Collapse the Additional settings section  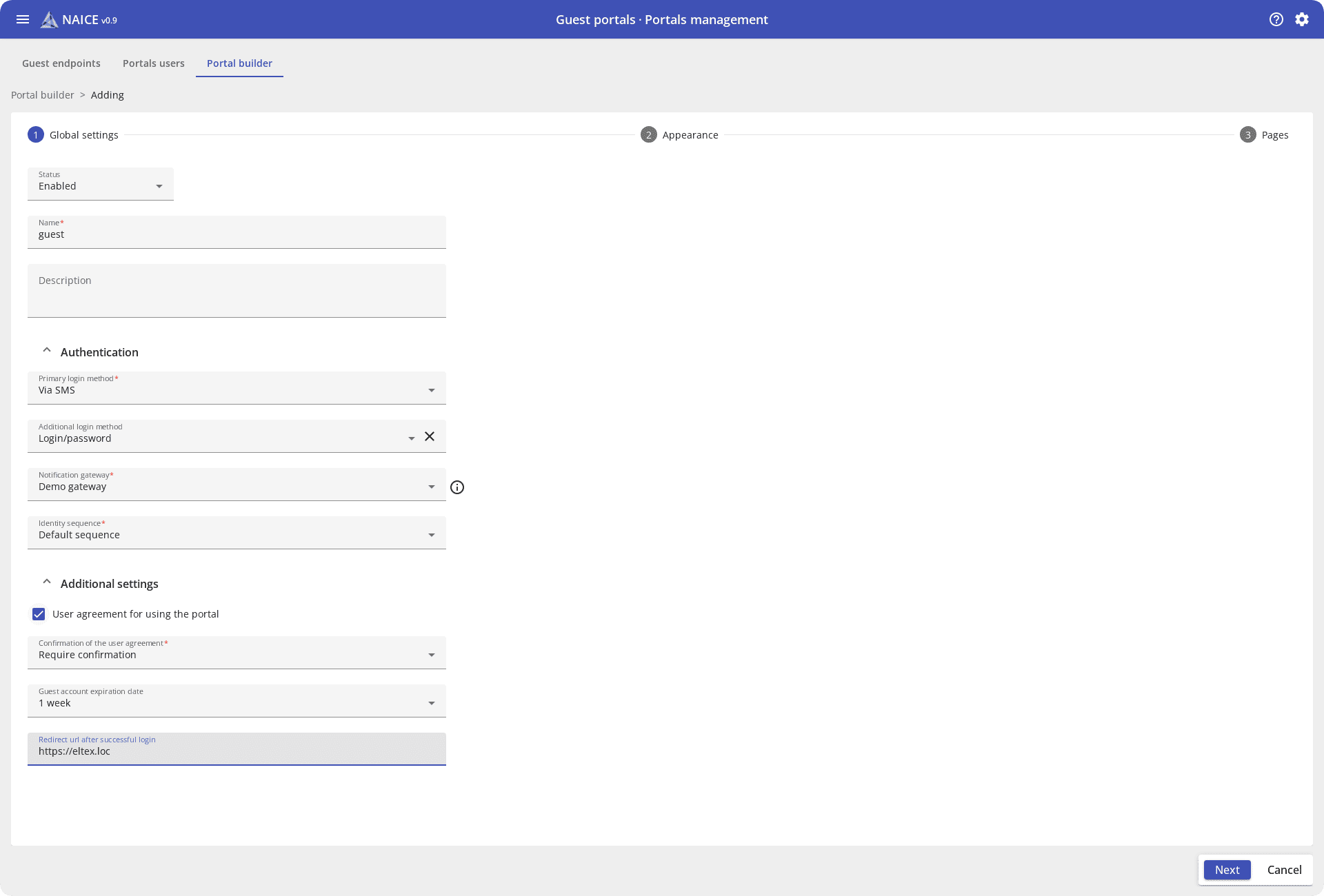click(x=47, y=582)
